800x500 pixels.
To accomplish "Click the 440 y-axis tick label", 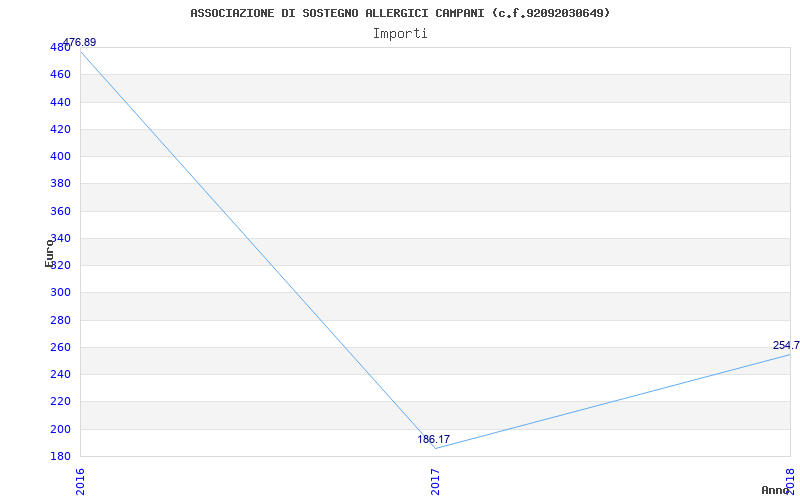I will tap(60, 103).
